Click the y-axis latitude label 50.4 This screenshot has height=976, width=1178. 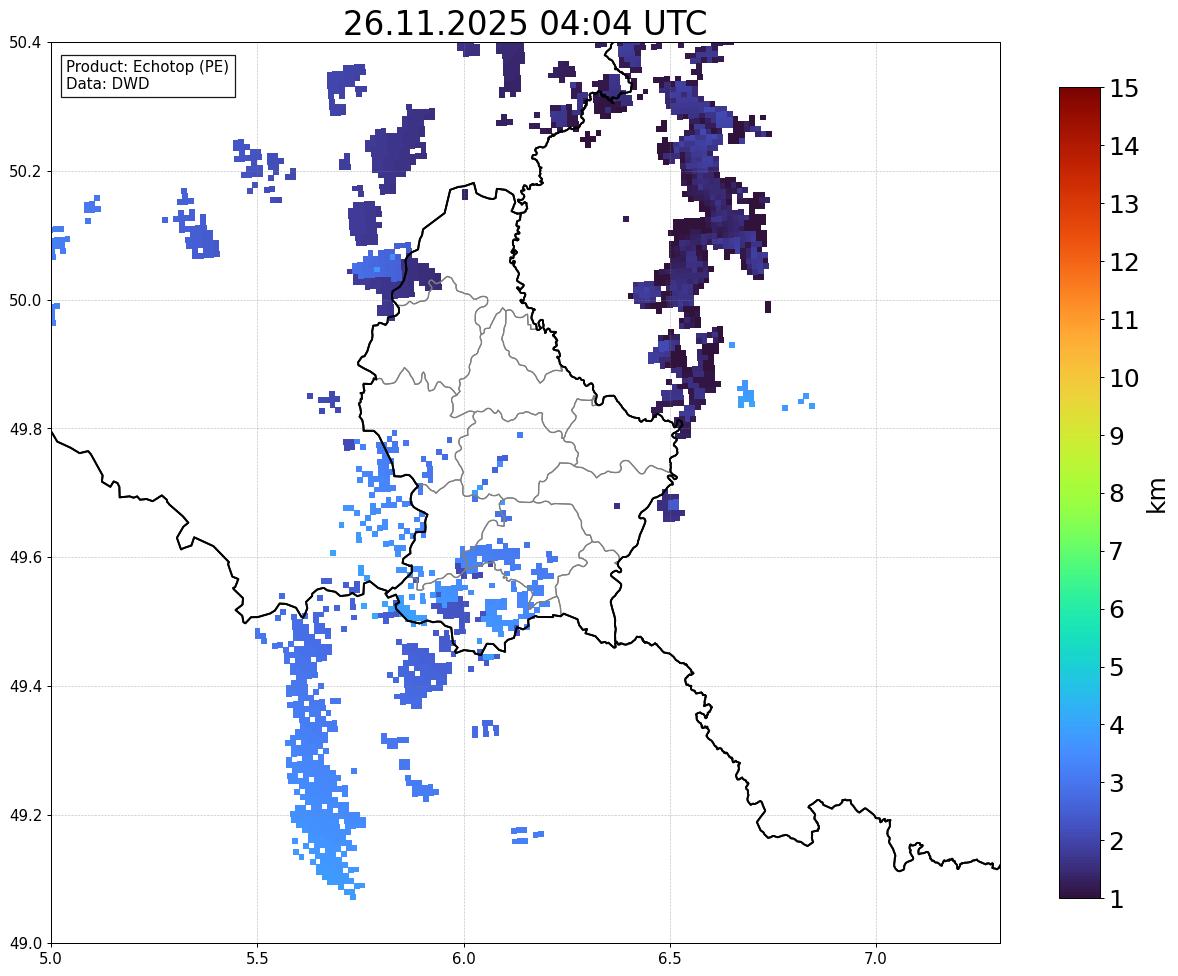click(x=24, y=43)
